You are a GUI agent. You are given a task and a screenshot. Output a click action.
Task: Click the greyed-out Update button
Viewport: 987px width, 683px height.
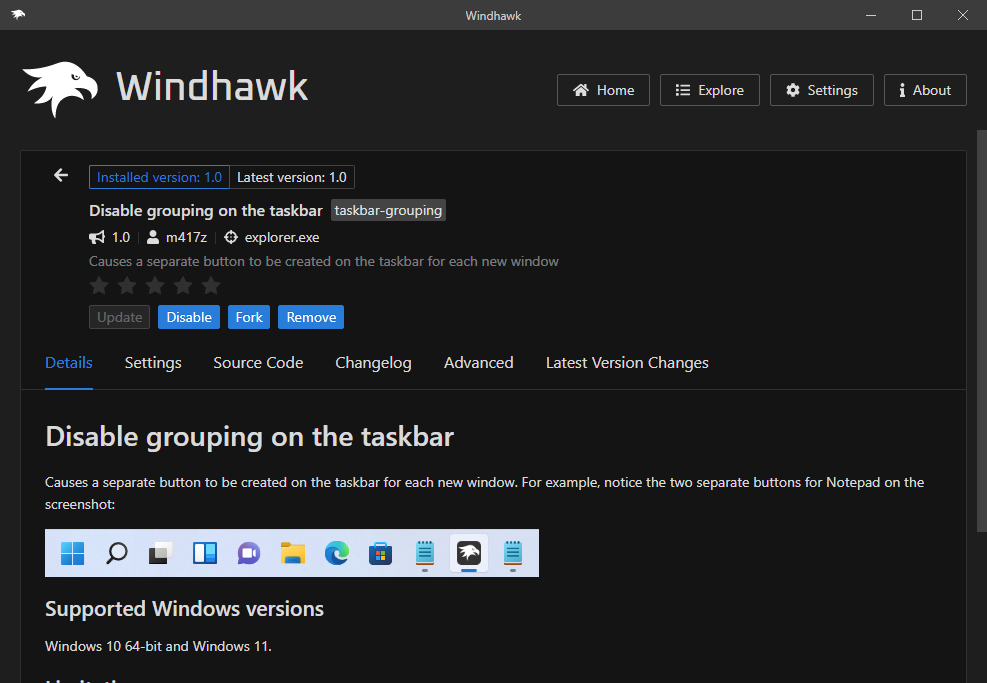119,317
